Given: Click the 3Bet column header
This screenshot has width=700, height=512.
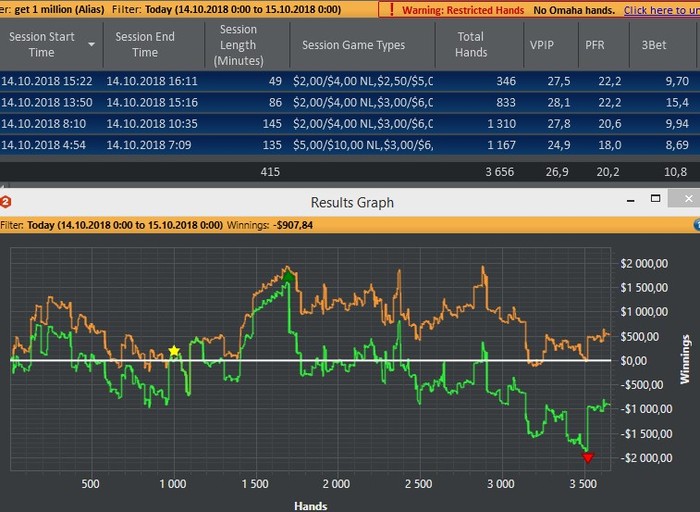Looking at the screenshot, I should [656, 45].
